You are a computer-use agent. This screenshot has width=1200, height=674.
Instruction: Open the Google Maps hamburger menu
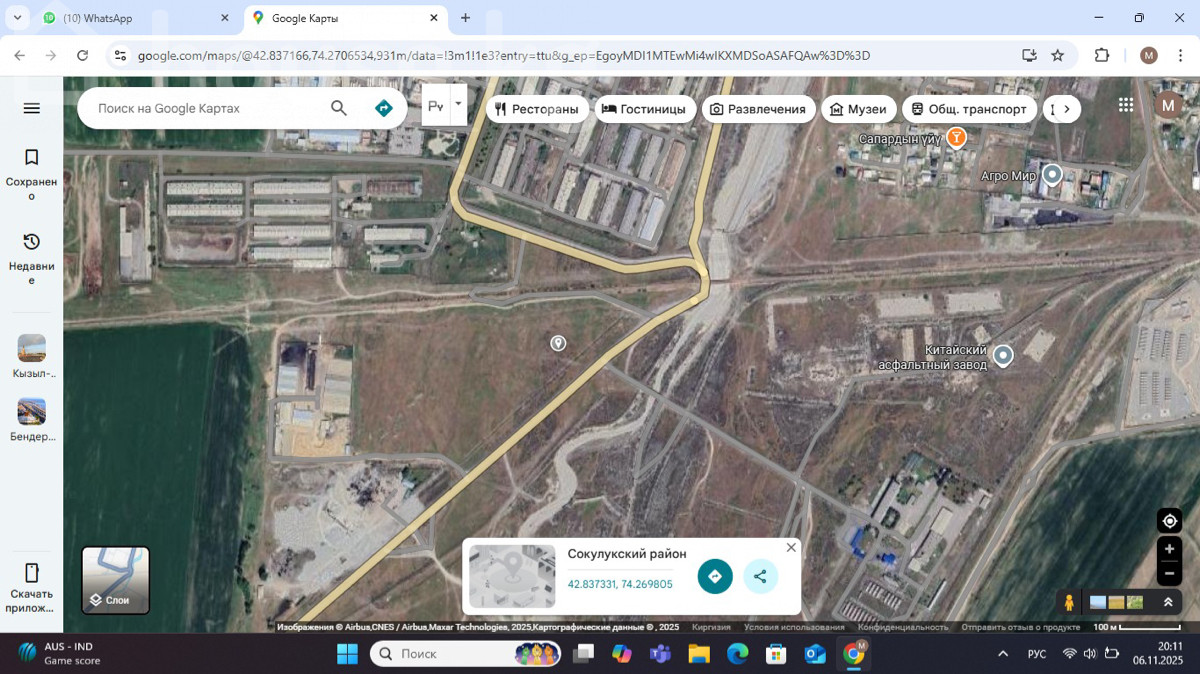tap(31, 108)
